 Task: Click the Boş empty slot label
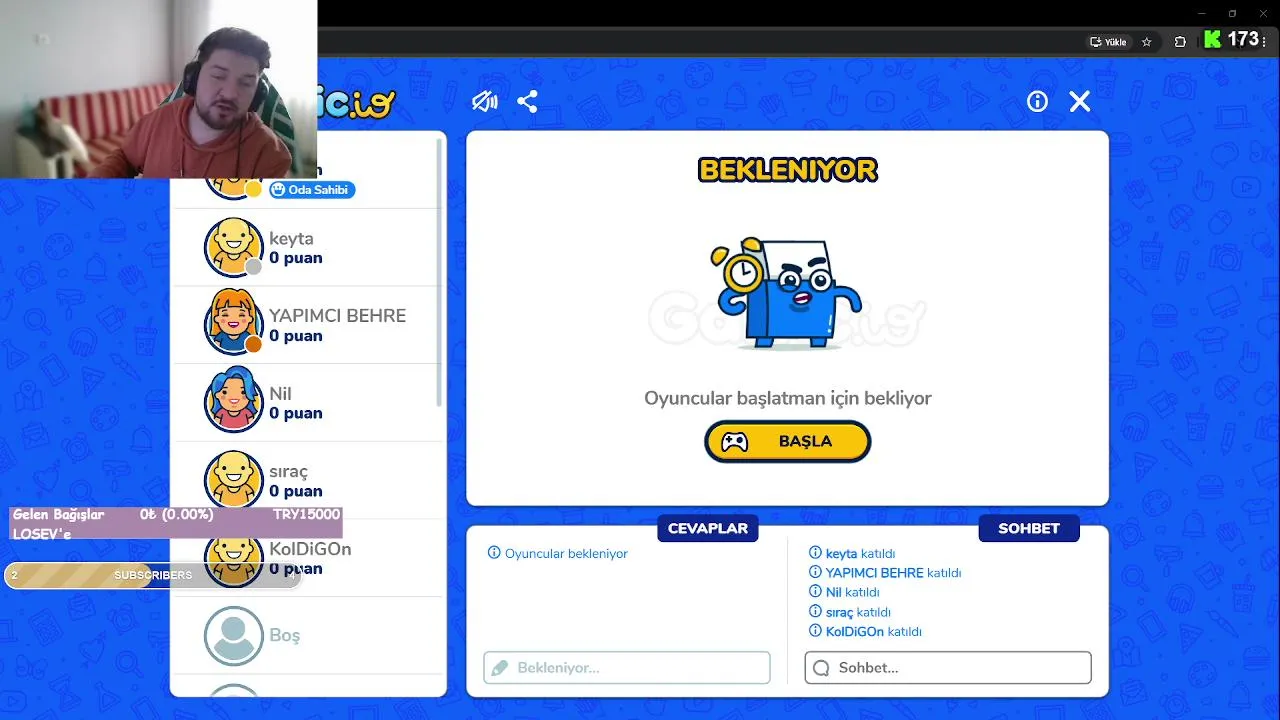coord(284,636)
